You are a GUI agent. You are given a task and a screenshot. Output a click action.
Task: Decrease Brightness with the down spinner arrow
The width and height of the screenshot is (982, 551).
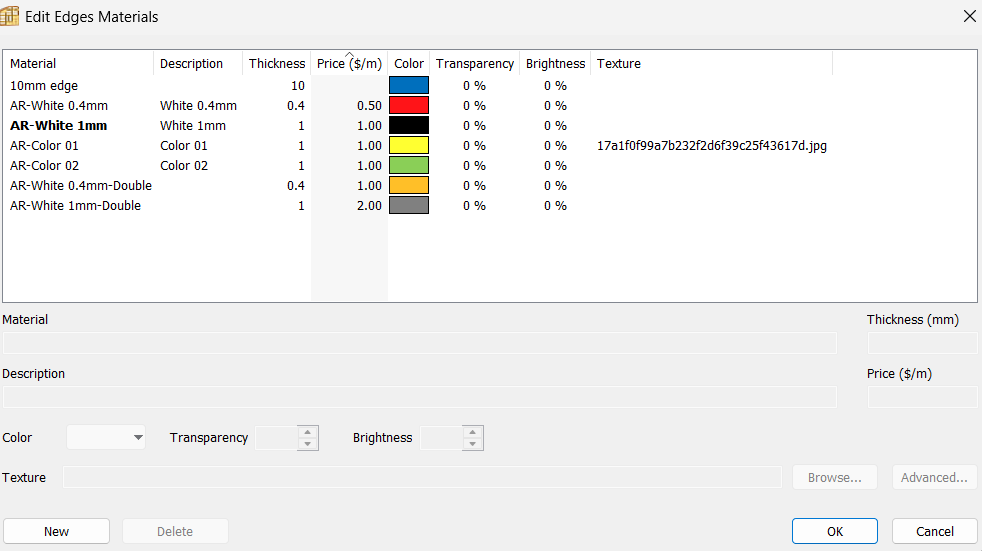point(473,444)
